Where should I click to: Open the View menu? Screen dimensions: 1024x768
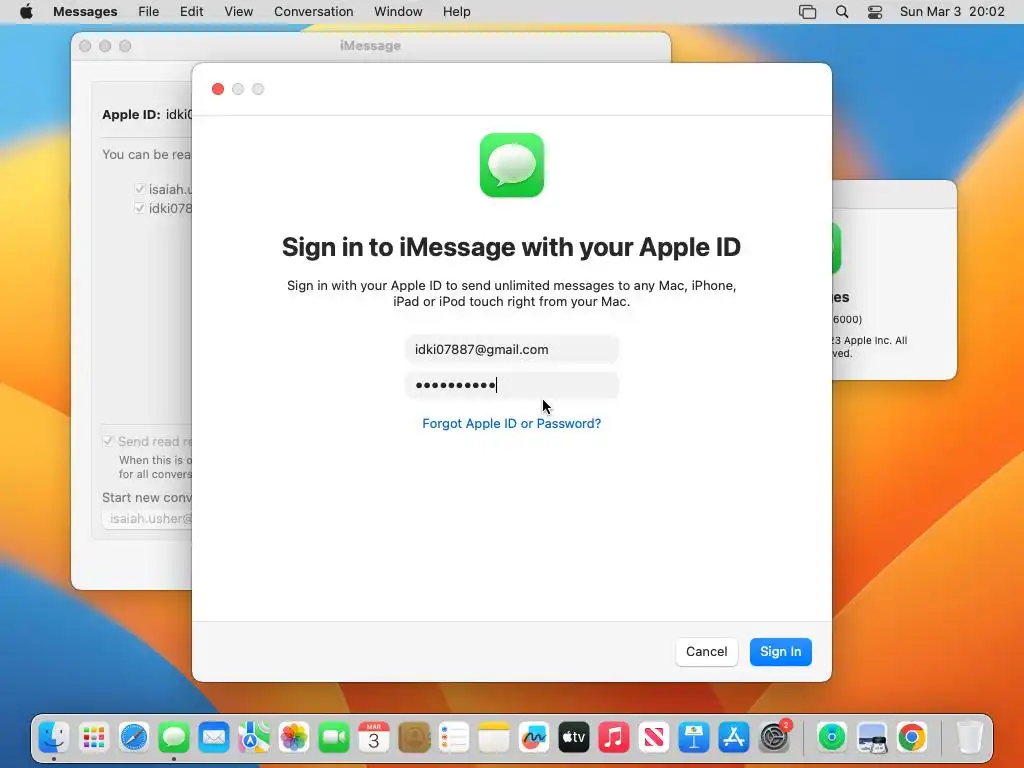(238, 12)
